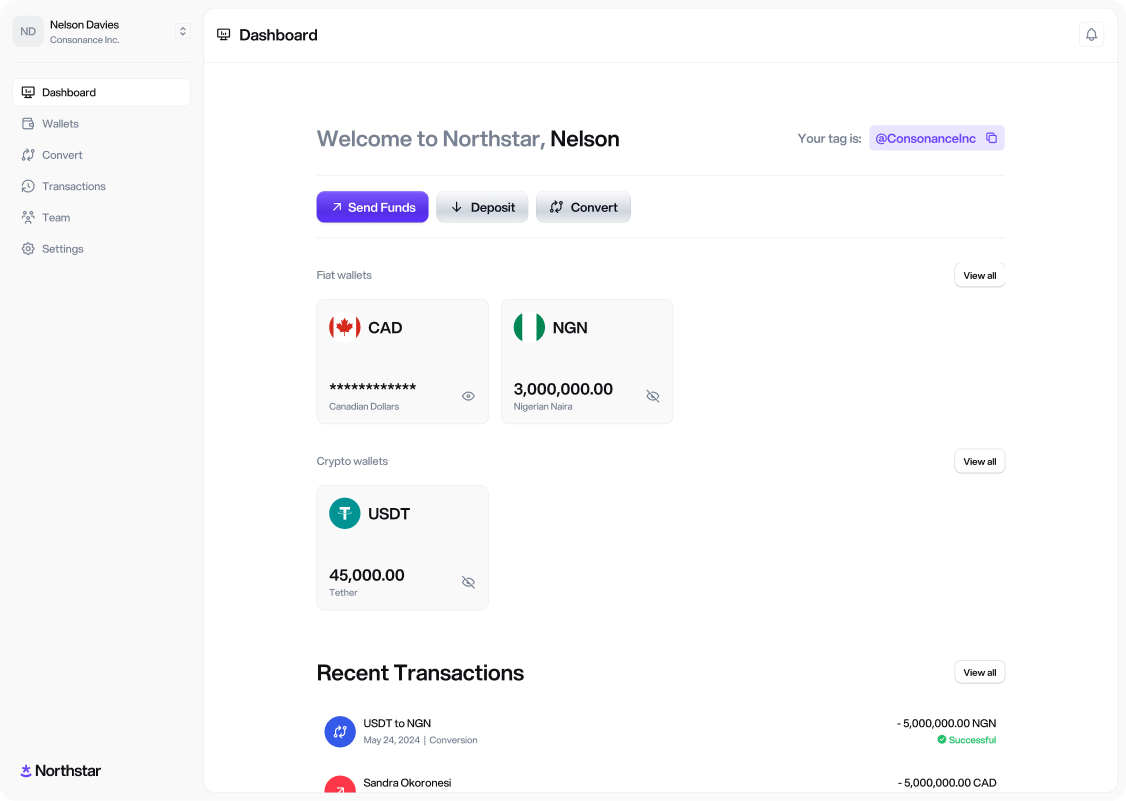1126x801 pixels.
Task: Show the CAD wallet balance
Action: (x=468, y=396)
